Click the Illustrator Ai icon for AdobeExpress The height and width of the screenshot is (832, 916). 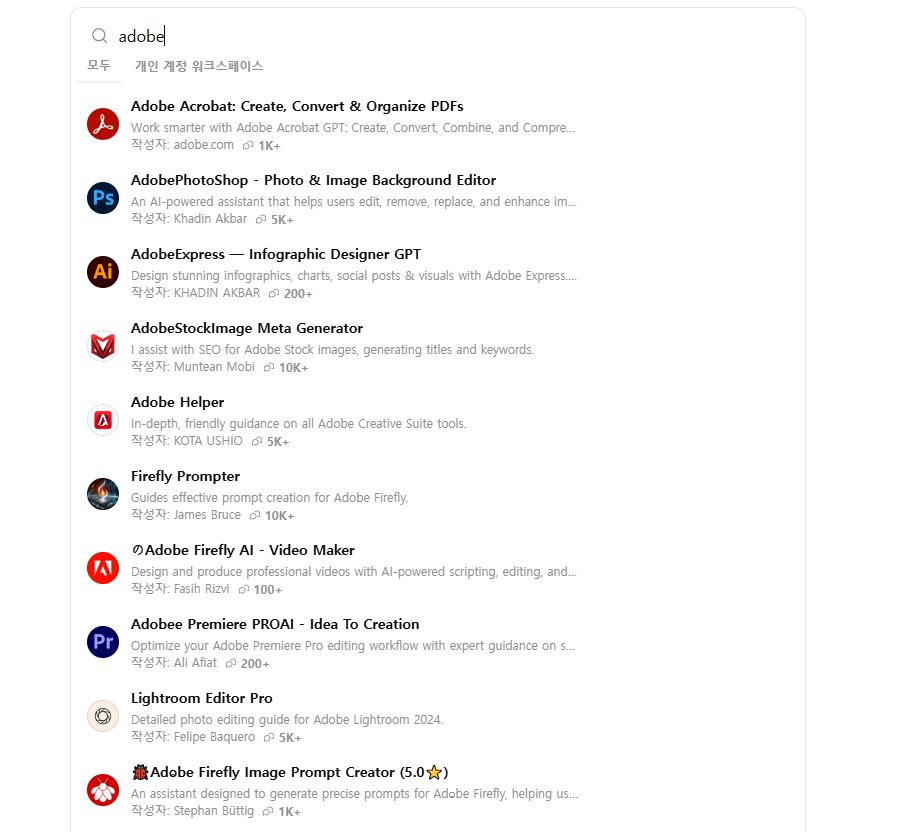[x=103, y=272]
